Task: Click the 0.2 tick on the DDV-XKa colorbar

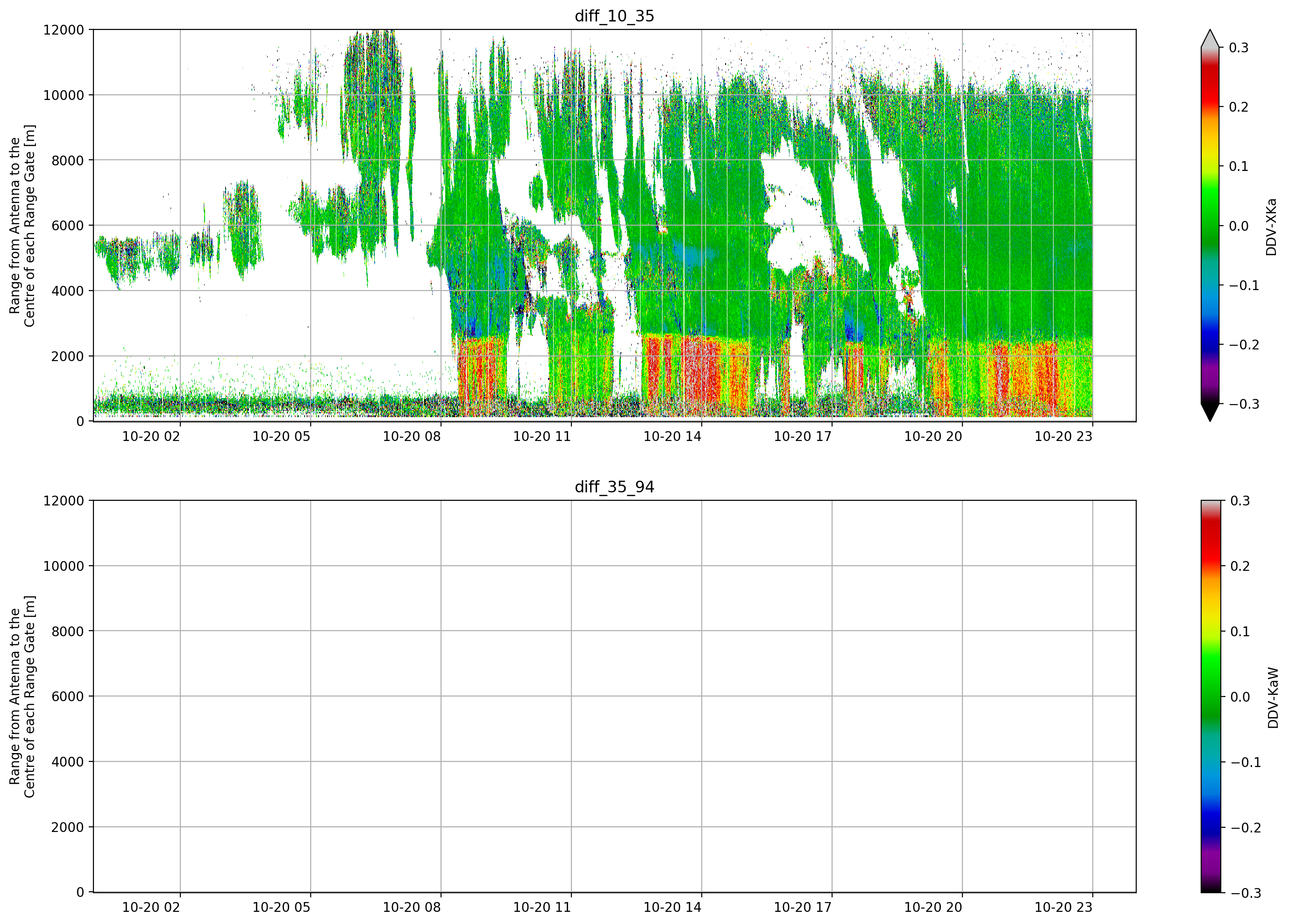Action: click(1239, 107)
